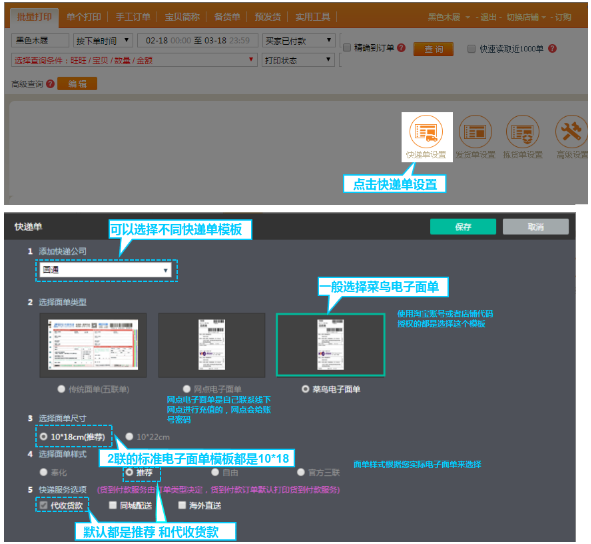Select 官方三联 style radio
The height and width of the screenshot is (544, 591).
[x=301, y=472]
